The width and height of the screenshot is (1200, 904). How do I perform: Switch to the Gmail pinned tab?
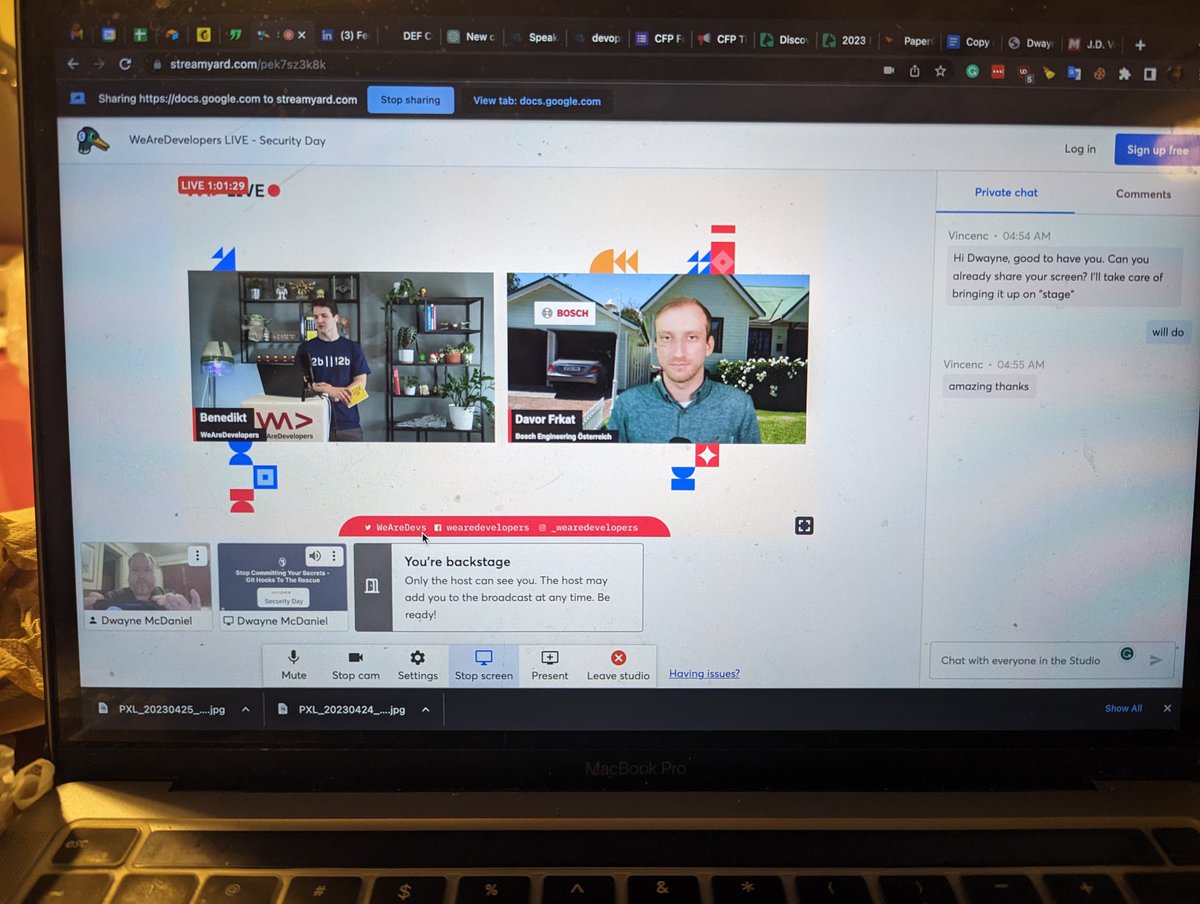(77, 35)
